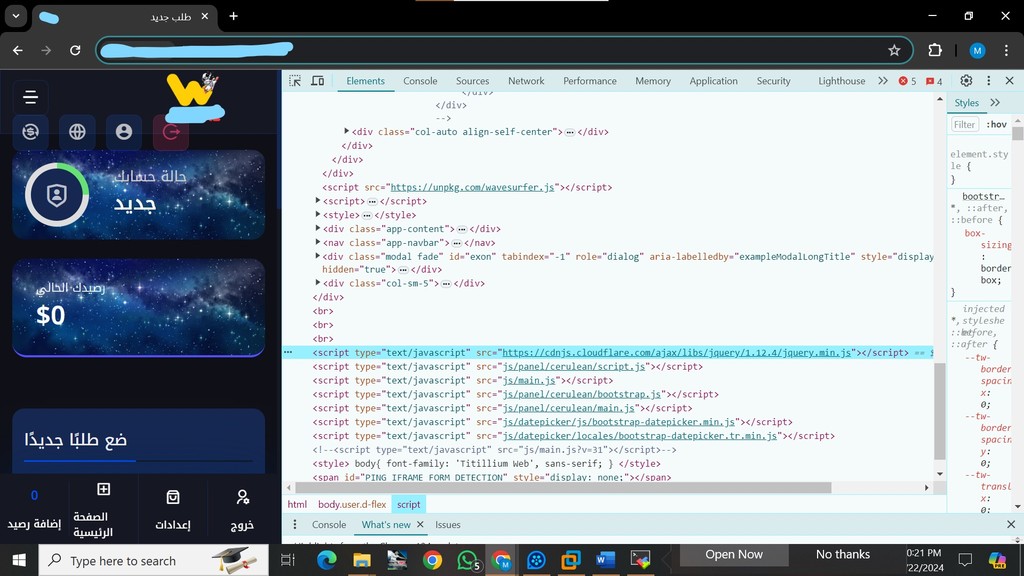Switch to the Elements tab
Image resolution: width=1024 pixels, height=576 pixels.
pos(365,81)
